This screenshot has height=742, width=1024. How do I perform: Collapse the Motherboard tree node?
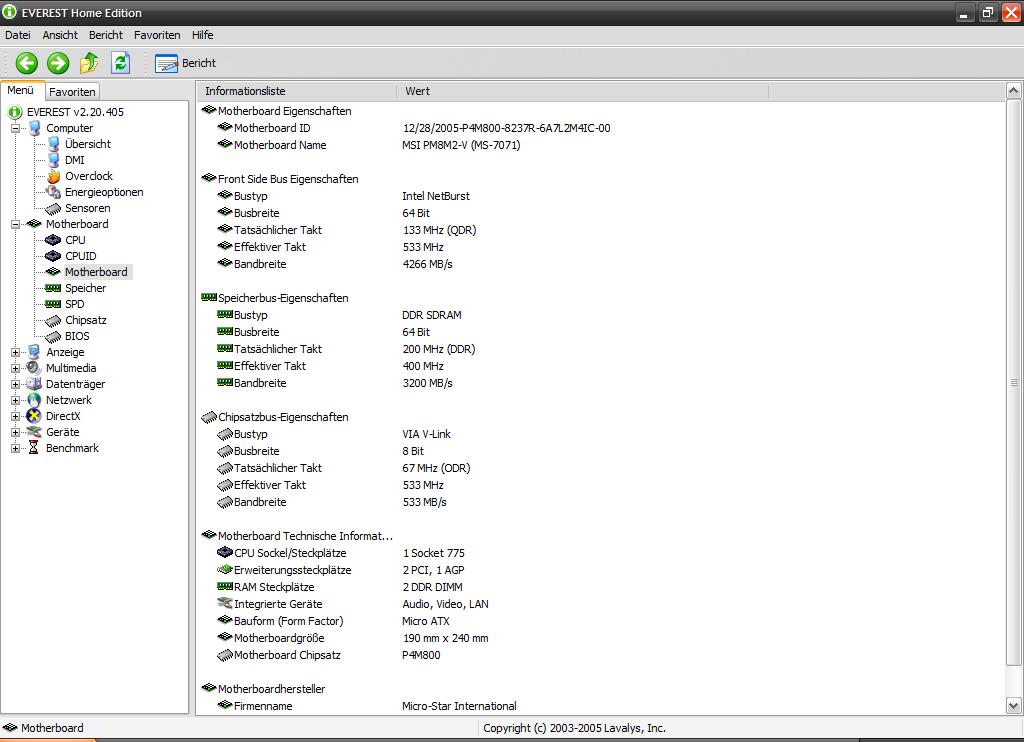click(x=16, y=224)
